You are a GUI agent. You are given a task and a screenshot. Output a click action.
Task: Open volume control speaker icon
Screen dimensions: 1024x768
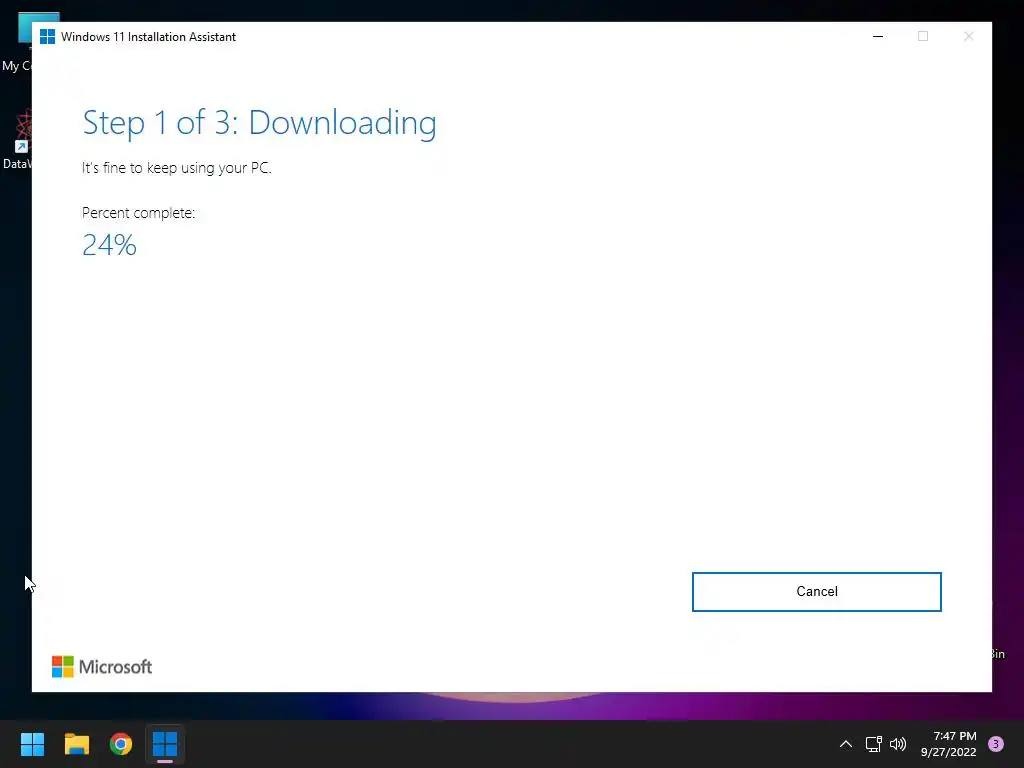pos(898,744)
